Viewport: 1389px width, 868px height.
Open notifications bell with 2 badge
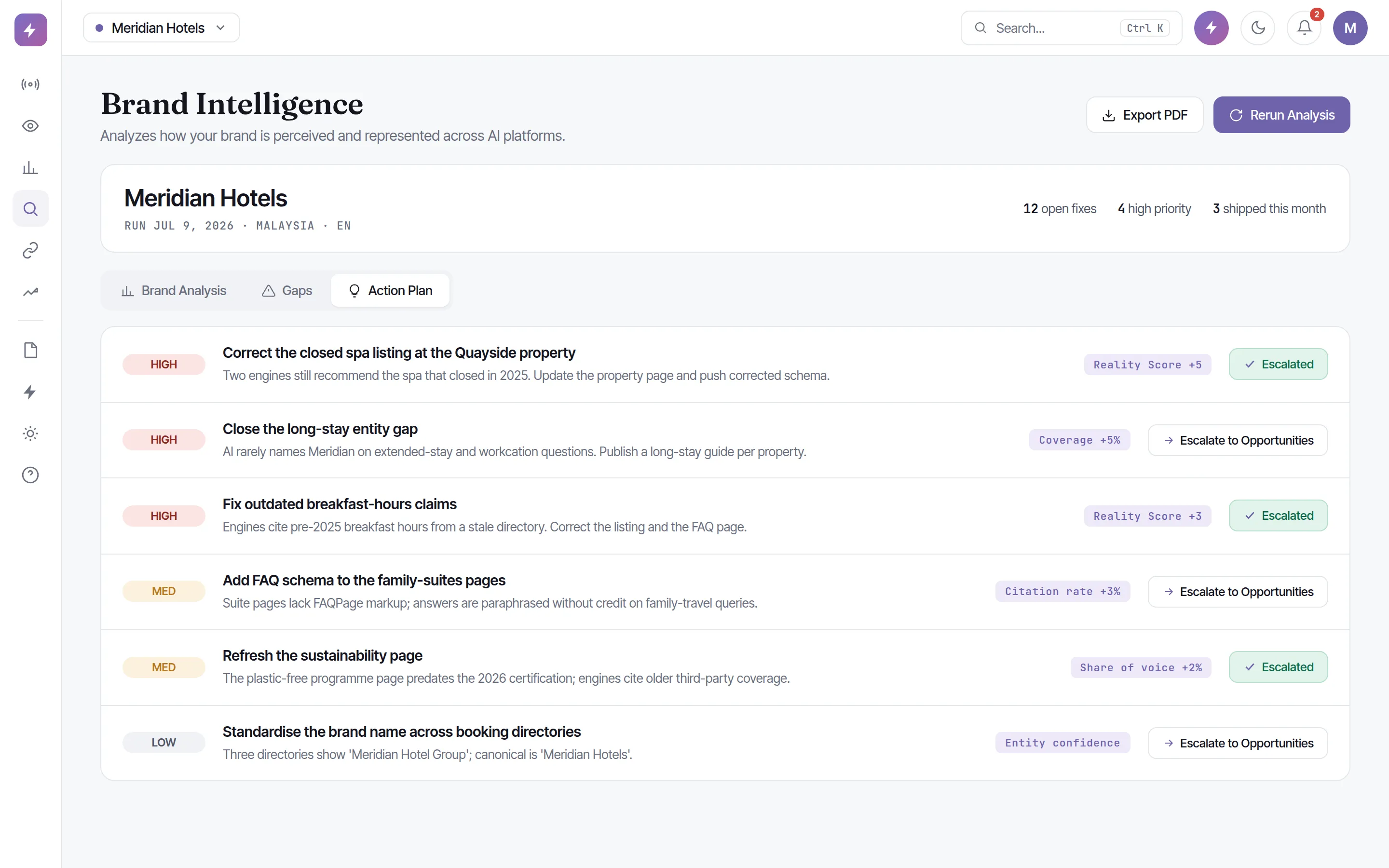coord(1304,27)
